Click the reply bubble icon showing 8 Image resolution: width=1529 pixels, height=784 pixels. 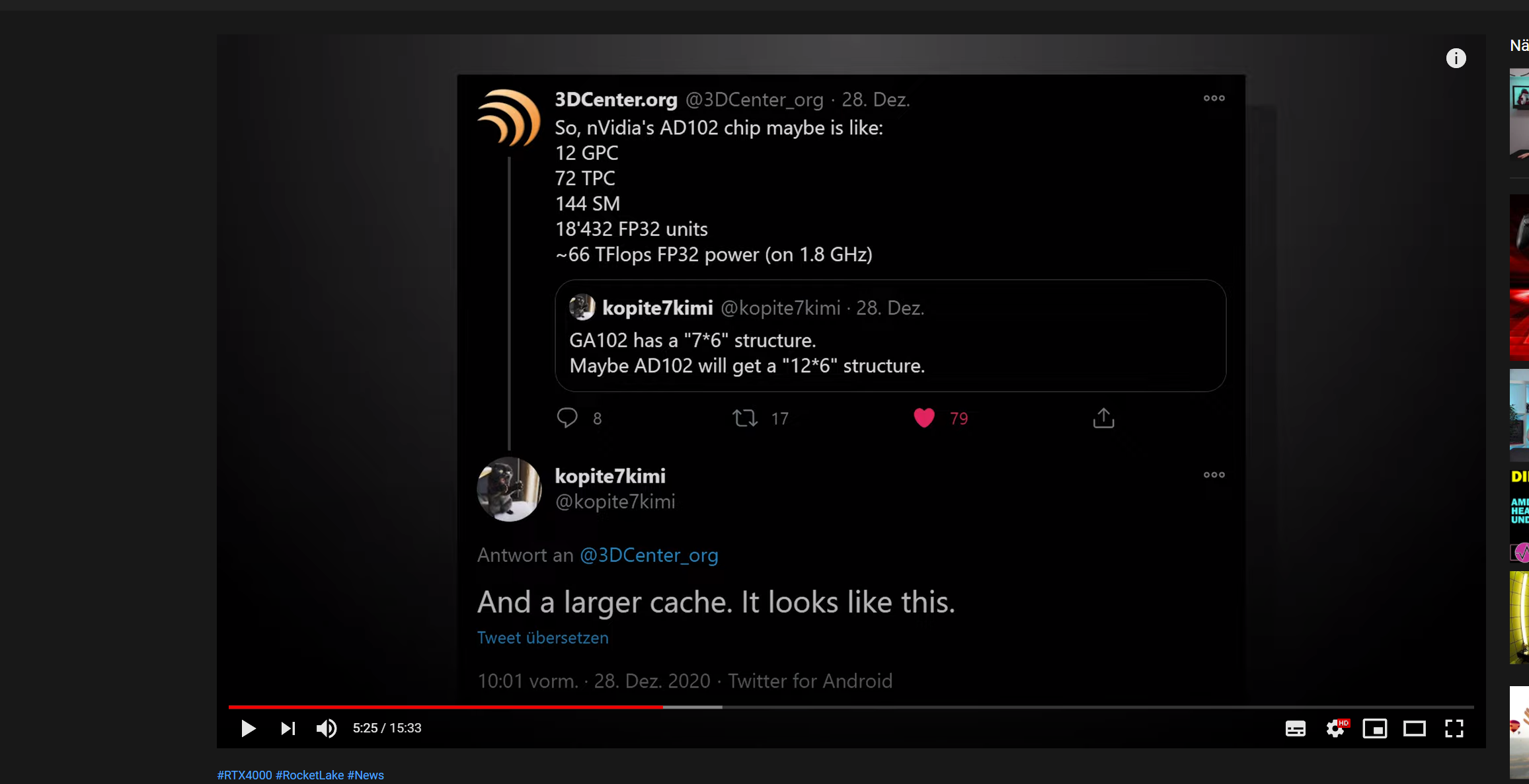[x=567, y=418]
